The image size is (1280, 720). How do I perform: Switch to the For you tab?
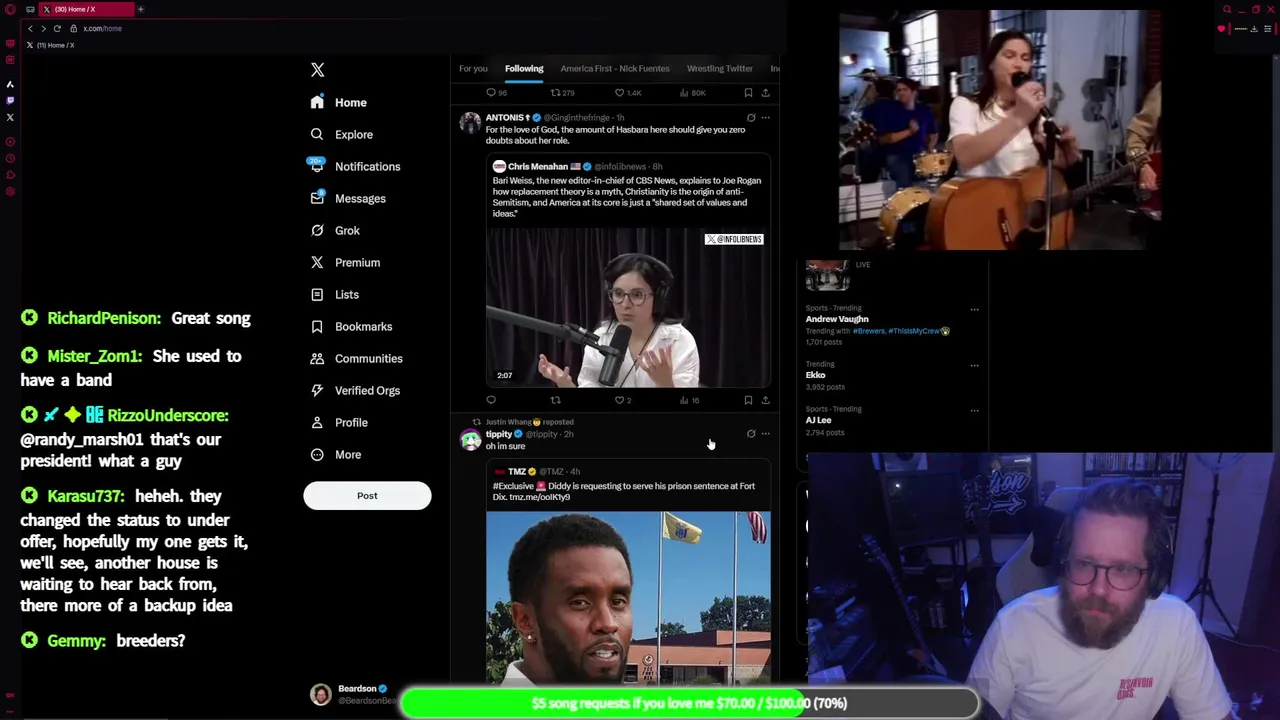473,68
